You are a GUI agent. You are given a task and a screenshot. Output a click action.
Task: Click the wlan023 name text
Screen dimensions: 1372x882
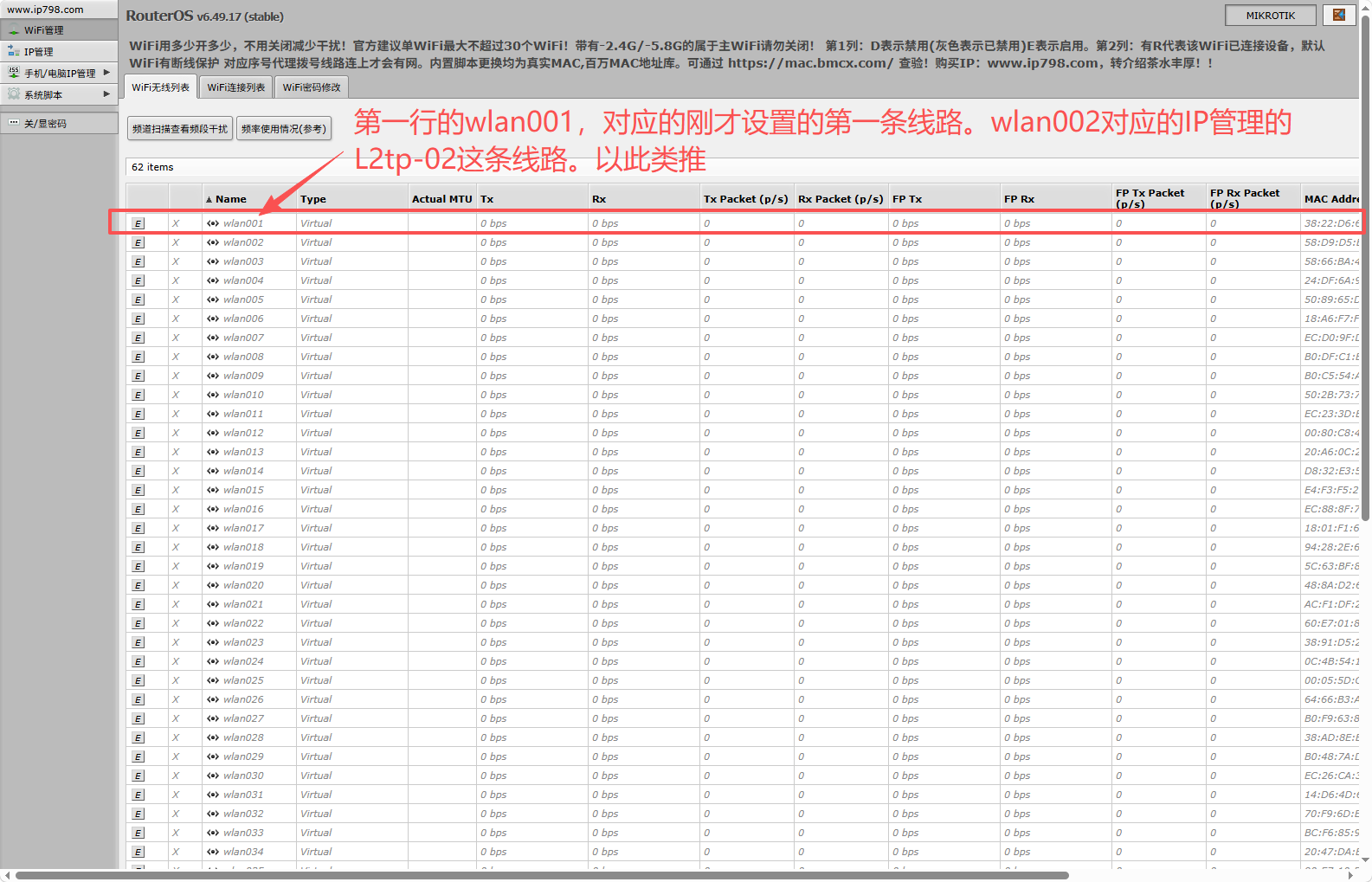(243, 642)
